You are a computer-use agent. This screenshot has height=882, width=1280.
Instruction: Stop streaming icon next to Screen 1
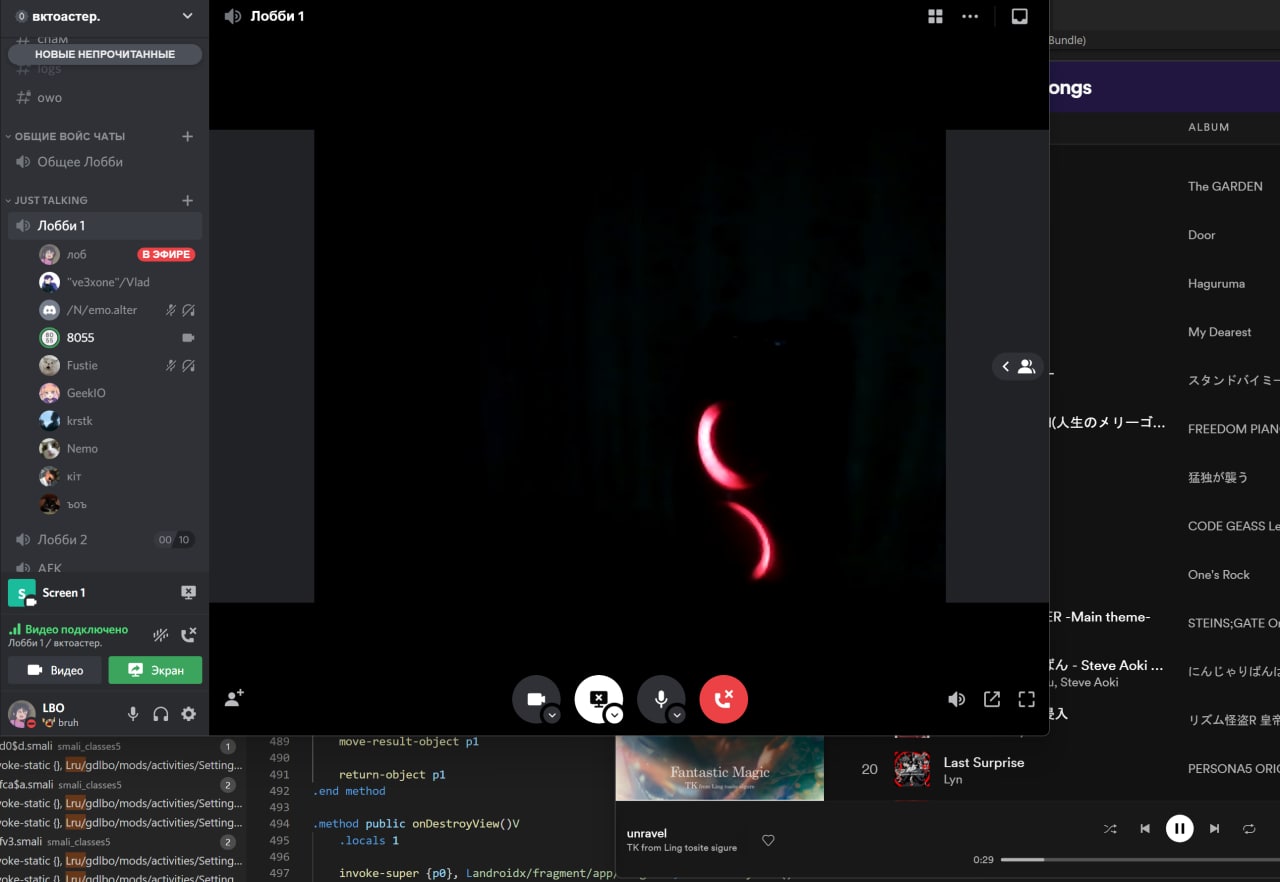click(x=188, y=592)
